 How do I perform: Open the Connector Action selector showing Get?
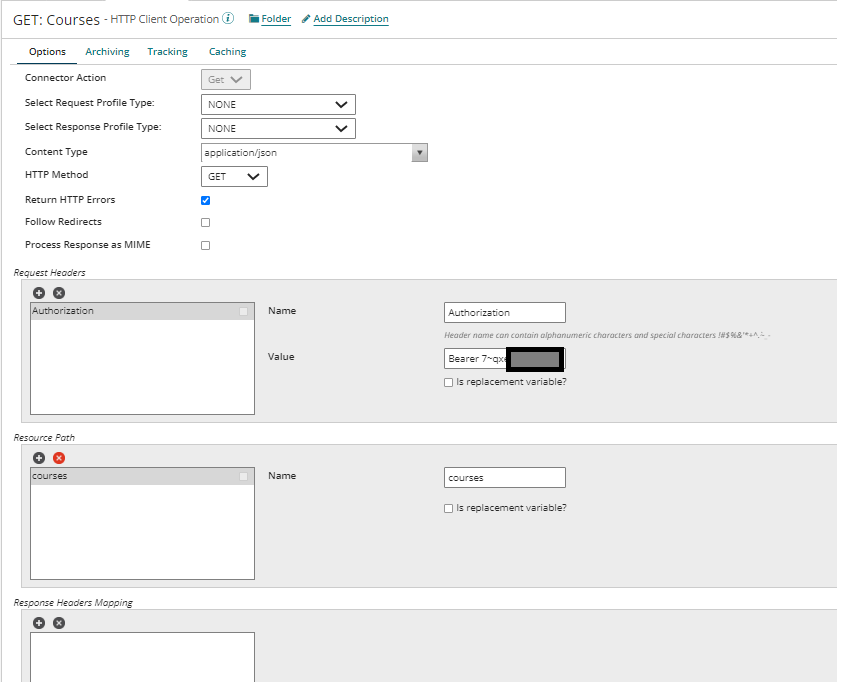click(225, 78)
